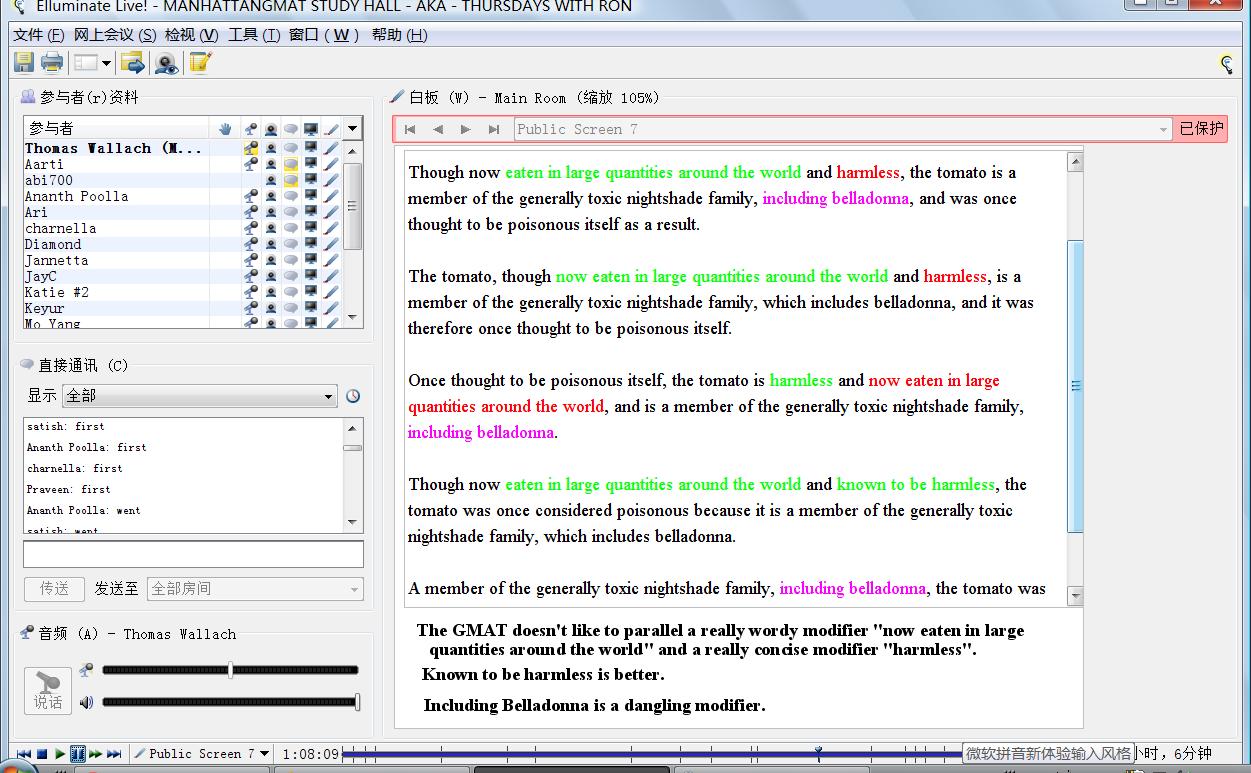Open the Public Screen 7 whiteboard dropdown
The height and width of the screenshot is (773, 1251).
pyautogui.click(x=842, y=129)
